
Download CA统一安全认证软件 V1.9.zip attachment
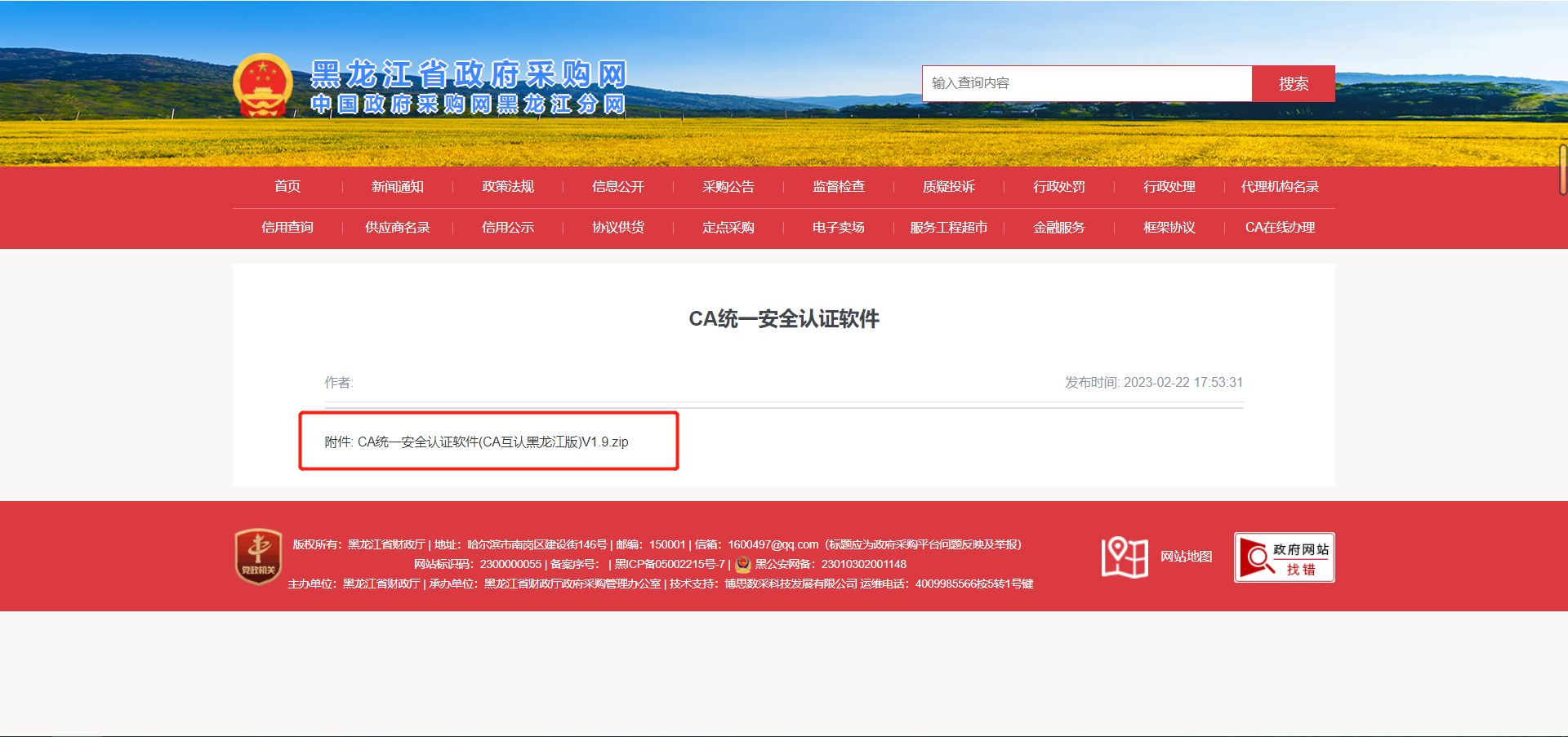pyautogui.click(x=493, y=442)
